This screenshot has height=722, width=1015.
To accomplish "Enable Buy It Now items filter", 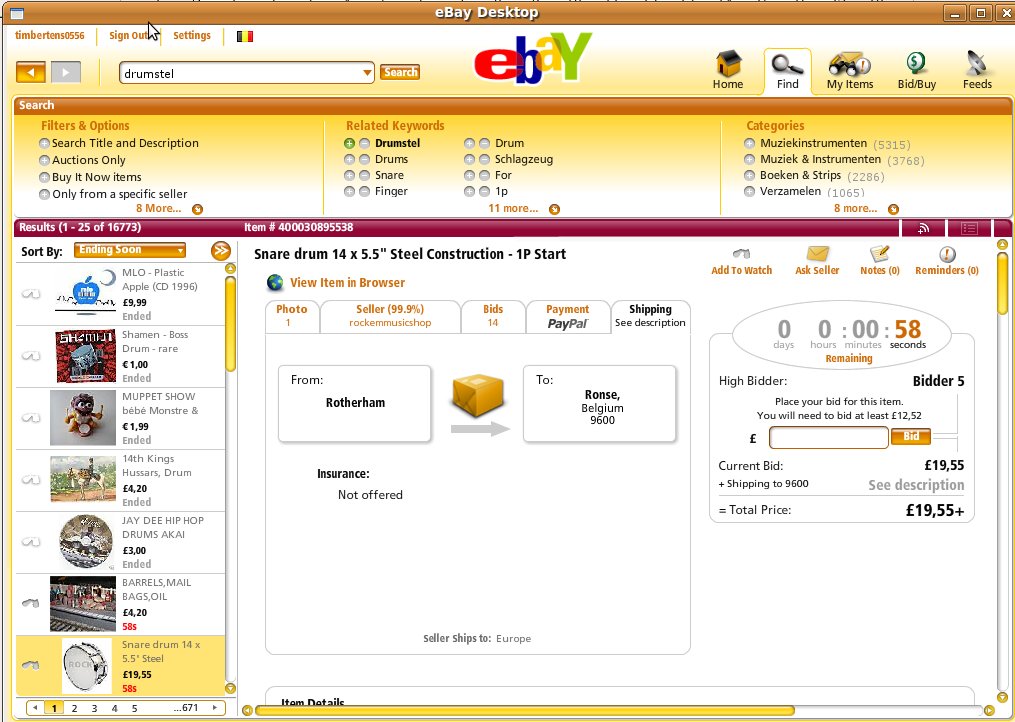I will pyautogui.click(x=44, y=177).
